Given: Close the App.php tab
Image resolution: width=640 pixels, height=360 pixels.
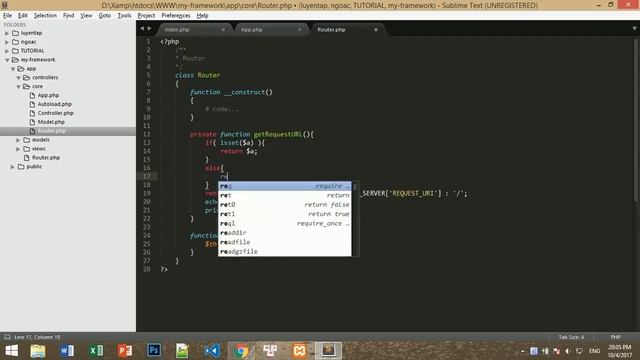Looking at the screenshot, I should [x=300, y=29].
